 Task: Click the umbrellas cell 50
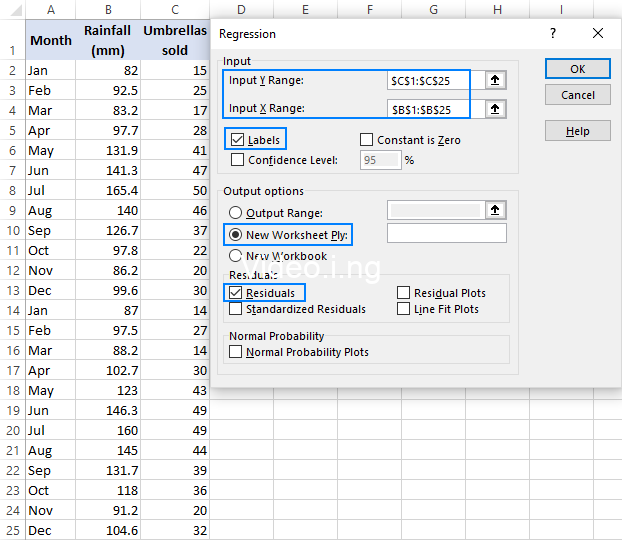[175, 190]
